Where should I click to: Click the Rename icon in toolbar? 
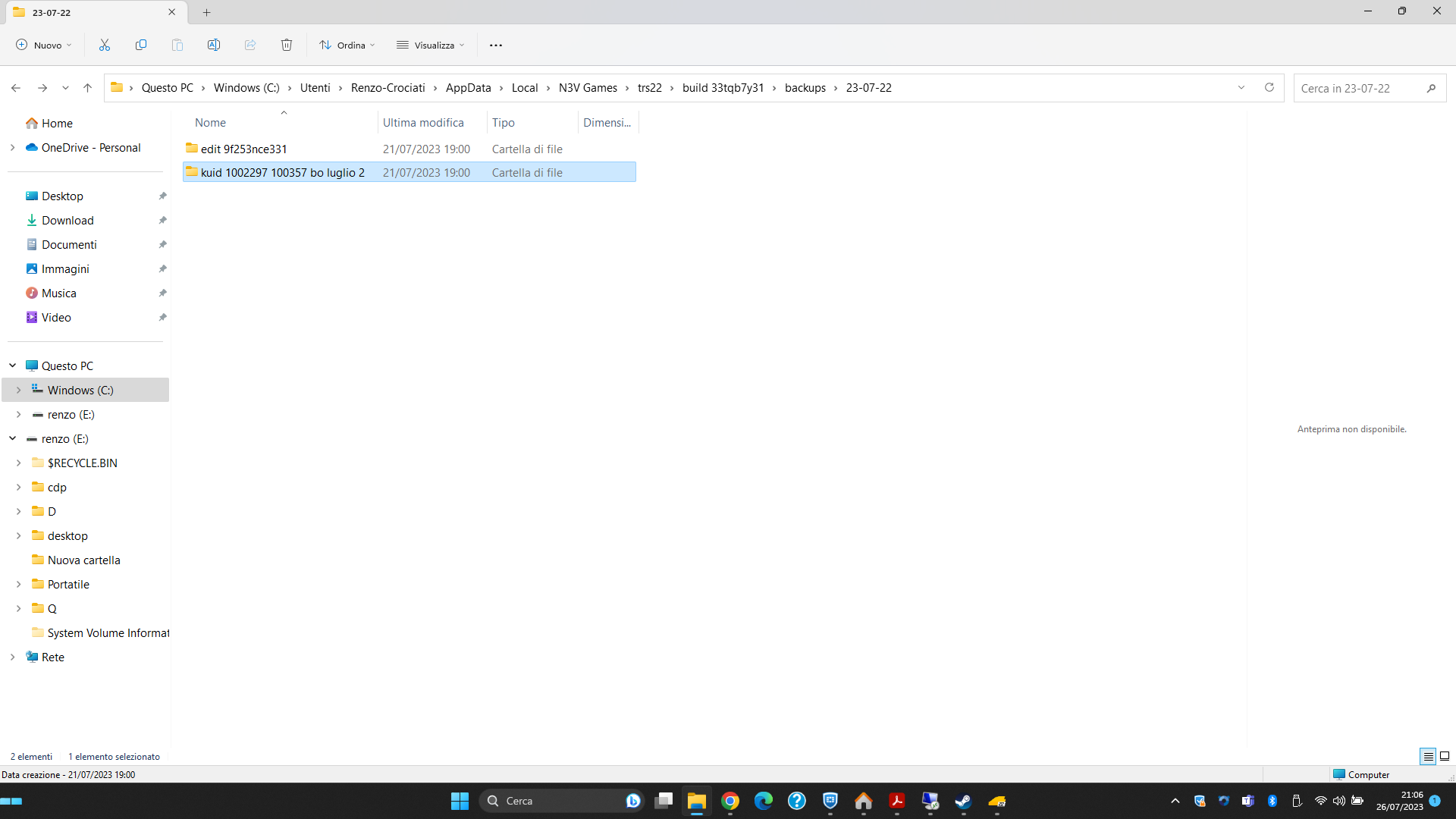[214, 45]
